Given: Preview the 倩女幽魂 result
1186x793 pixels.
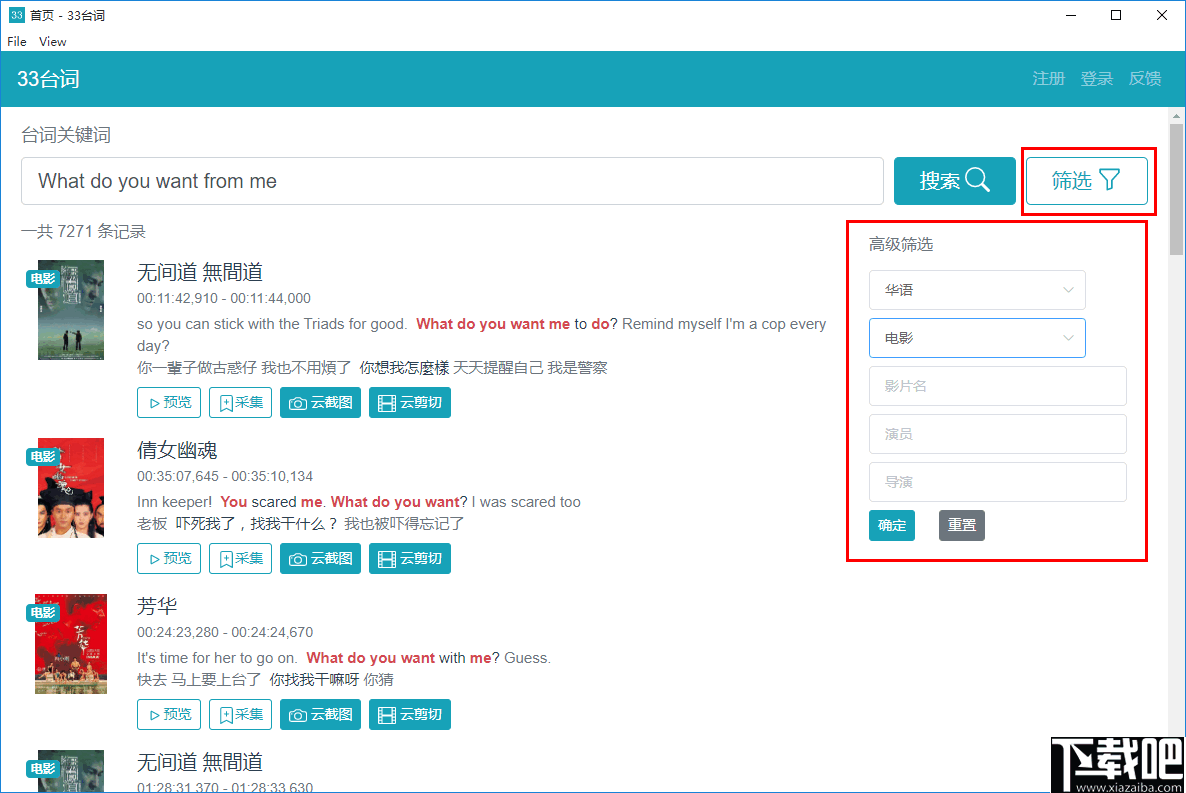Looking at the screenshot, I should tap(169, 558).
